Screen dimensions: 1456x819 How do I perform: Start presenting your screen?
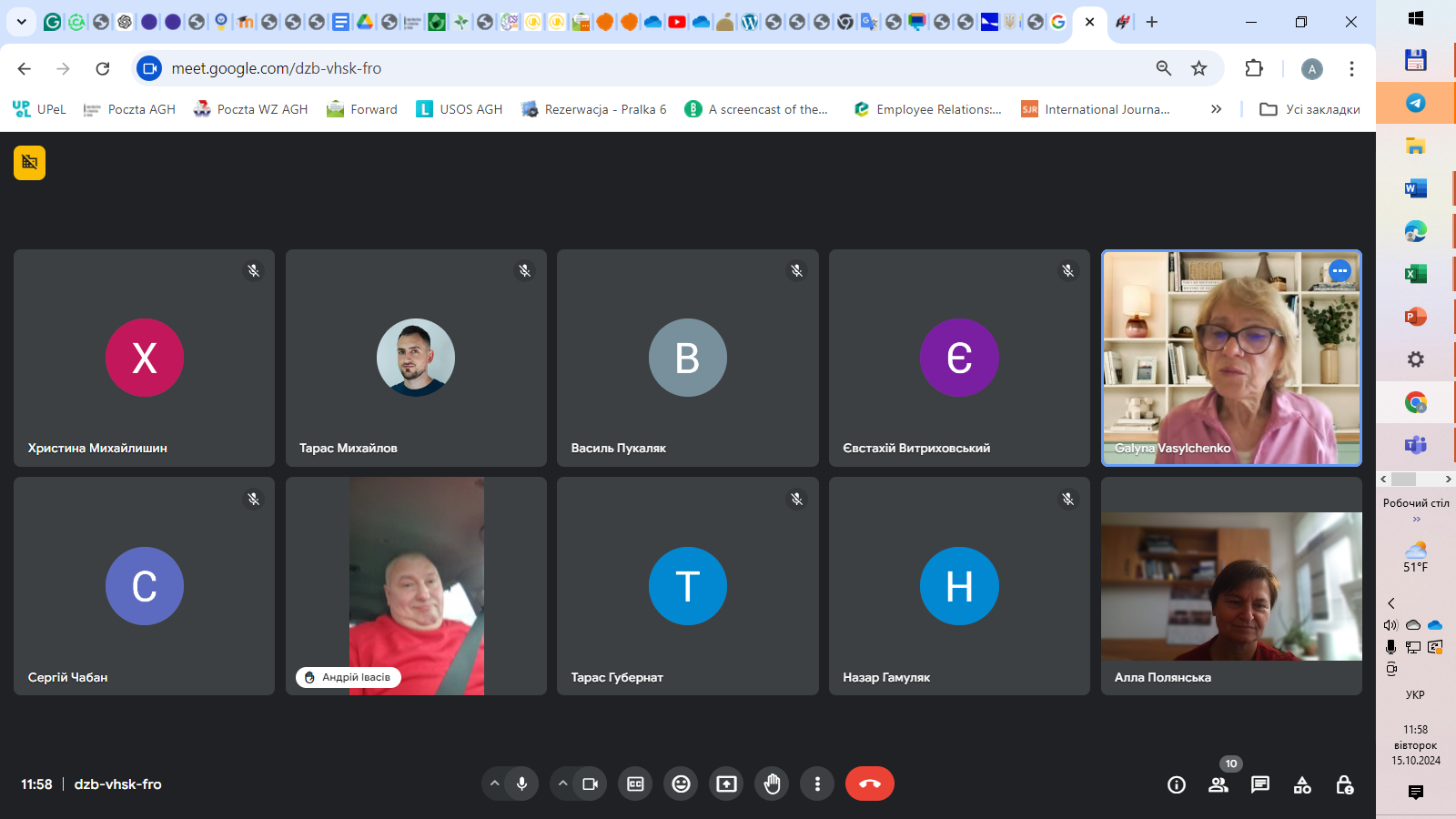pos(726,784)
